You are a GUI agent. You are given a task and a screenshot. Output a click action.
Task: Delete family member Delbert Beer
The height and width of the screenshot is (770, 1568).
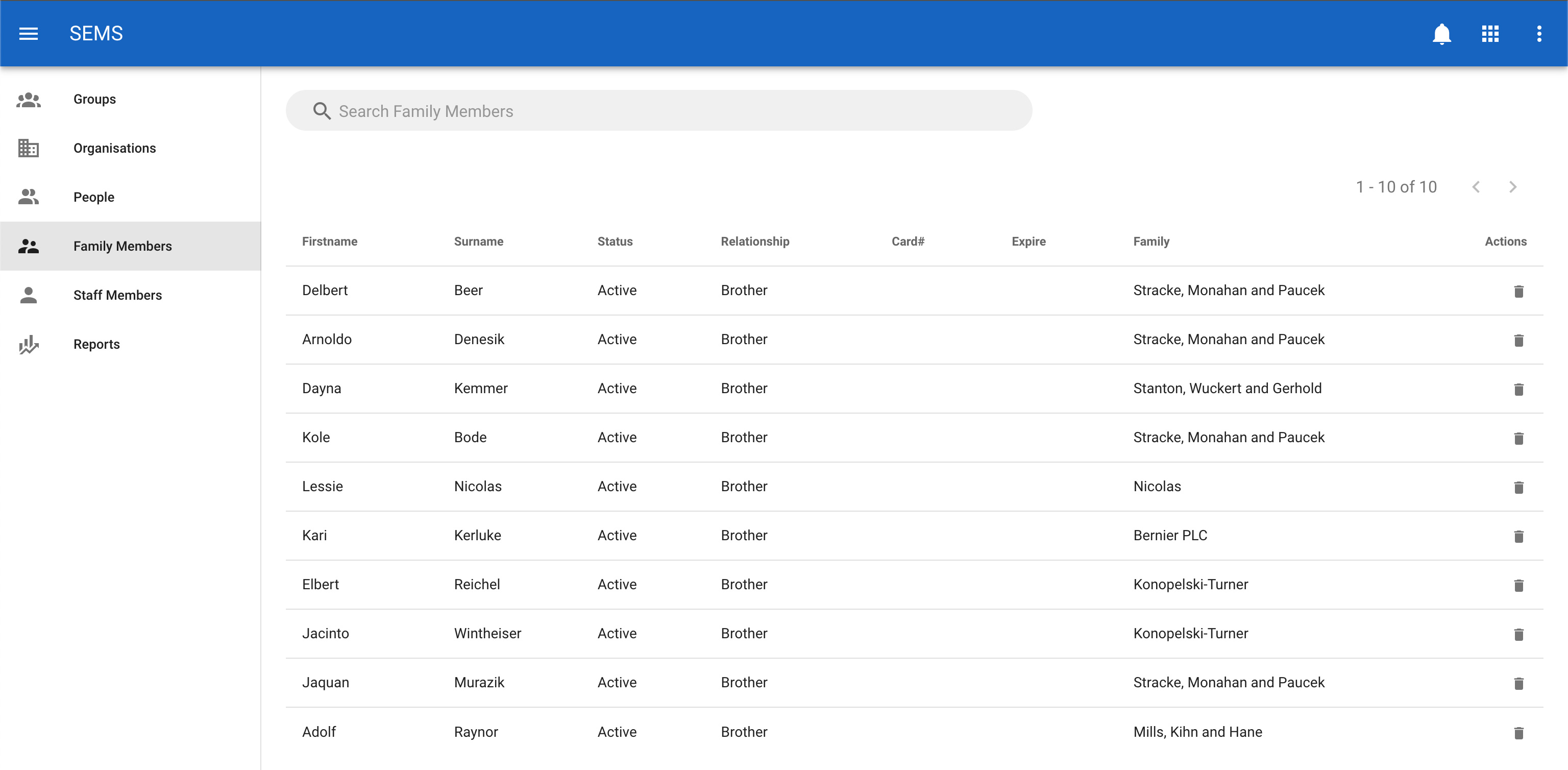1518,291
